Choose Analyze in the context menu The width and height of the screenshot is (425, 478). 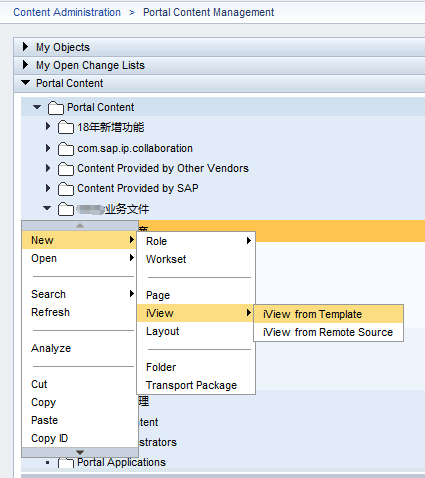[x=79, y=348]
